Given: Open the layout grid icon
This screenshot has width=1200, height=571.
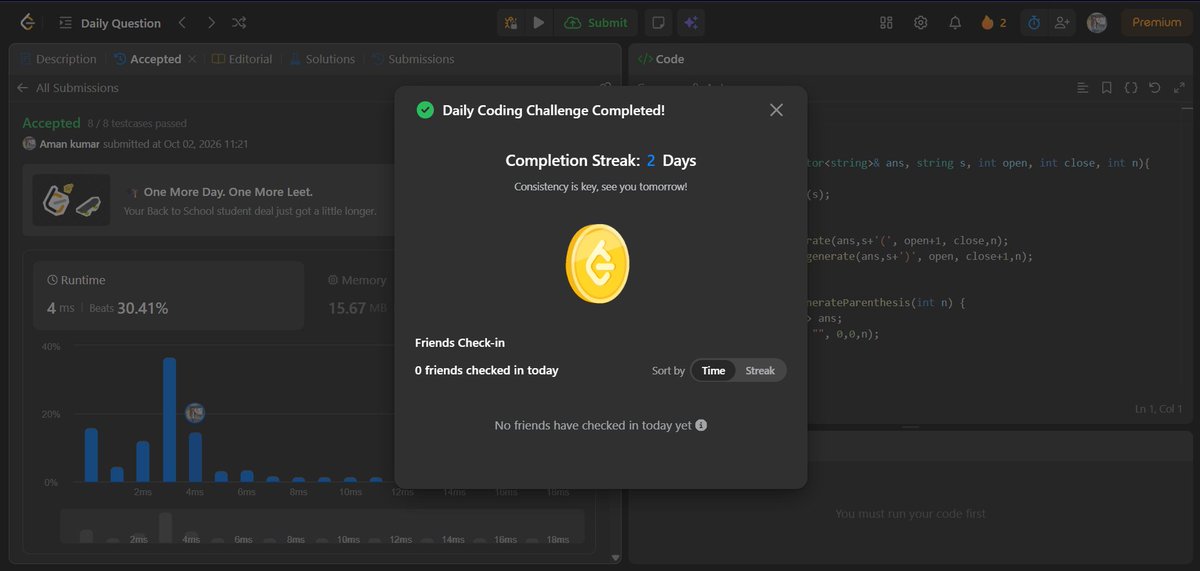Looking at the screenshot, I should click(886, 22).
